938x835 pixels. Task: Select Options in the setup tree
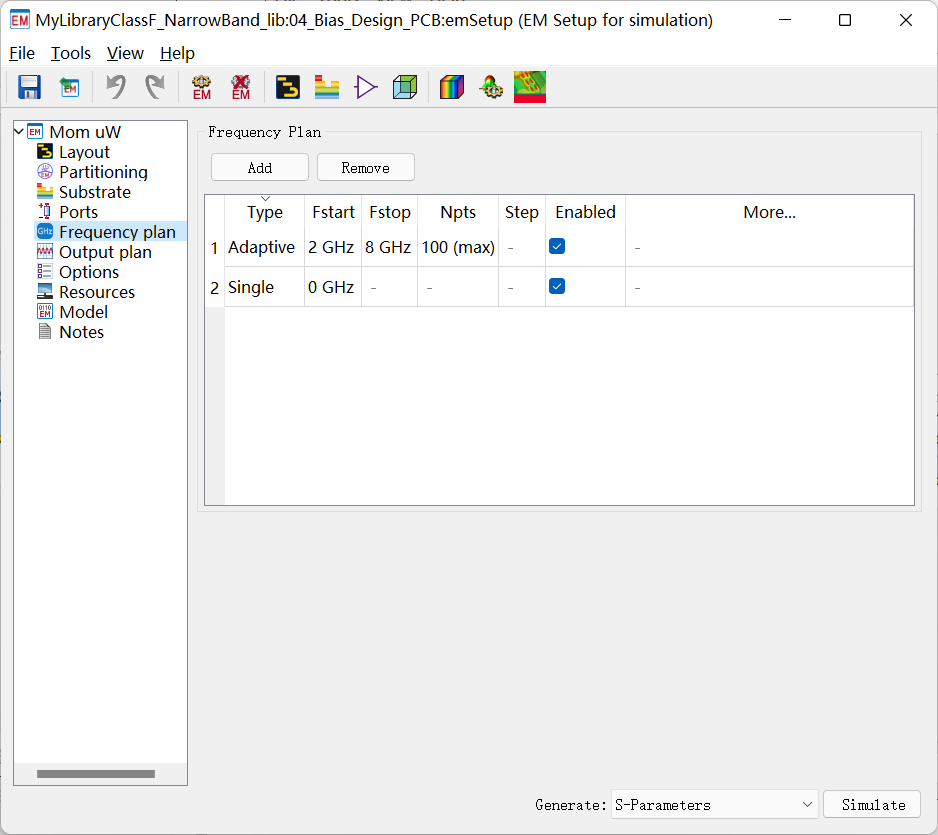(x=89, y=272)
